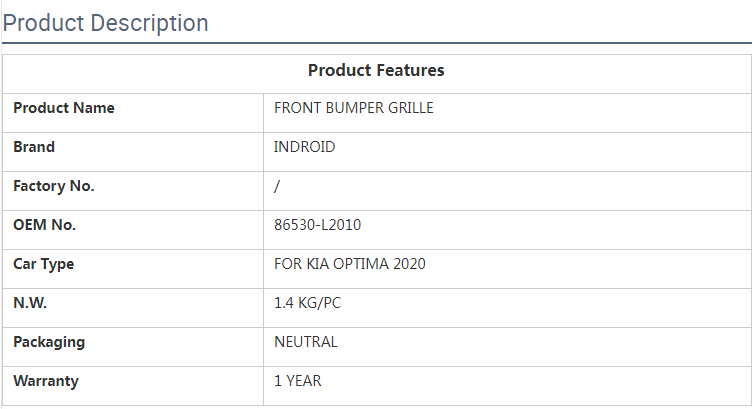
Task: Click the divider line under Product Description
Action: 376,43
